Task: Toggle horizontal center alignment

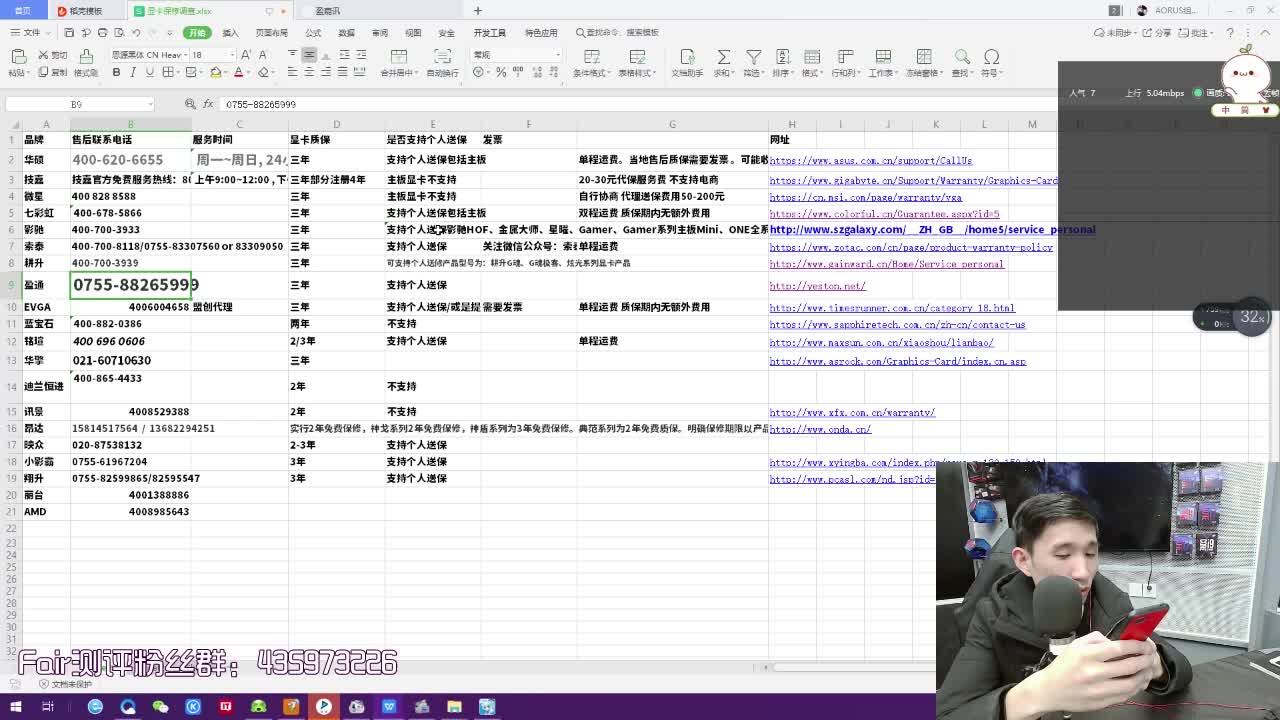Action: [x=309, y=72]
